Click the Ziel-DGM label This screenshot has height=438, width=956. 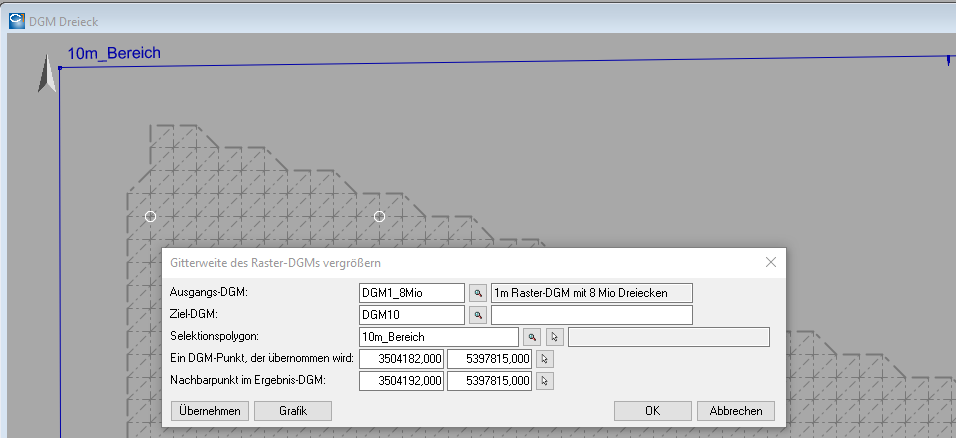click(193, 314)
